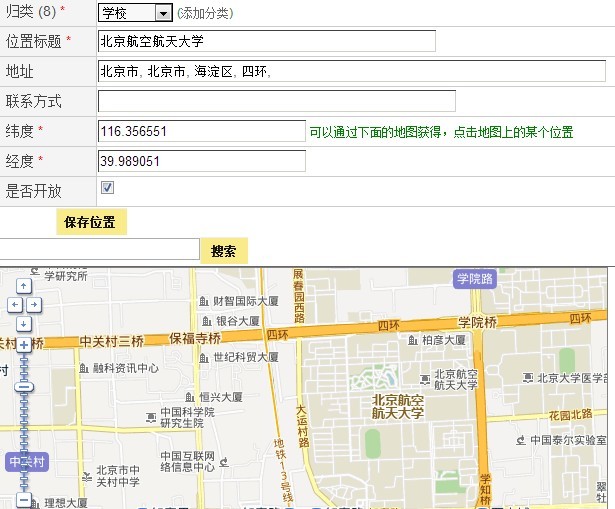Click the 恒兴大厦 building icon

coord(190,397)
